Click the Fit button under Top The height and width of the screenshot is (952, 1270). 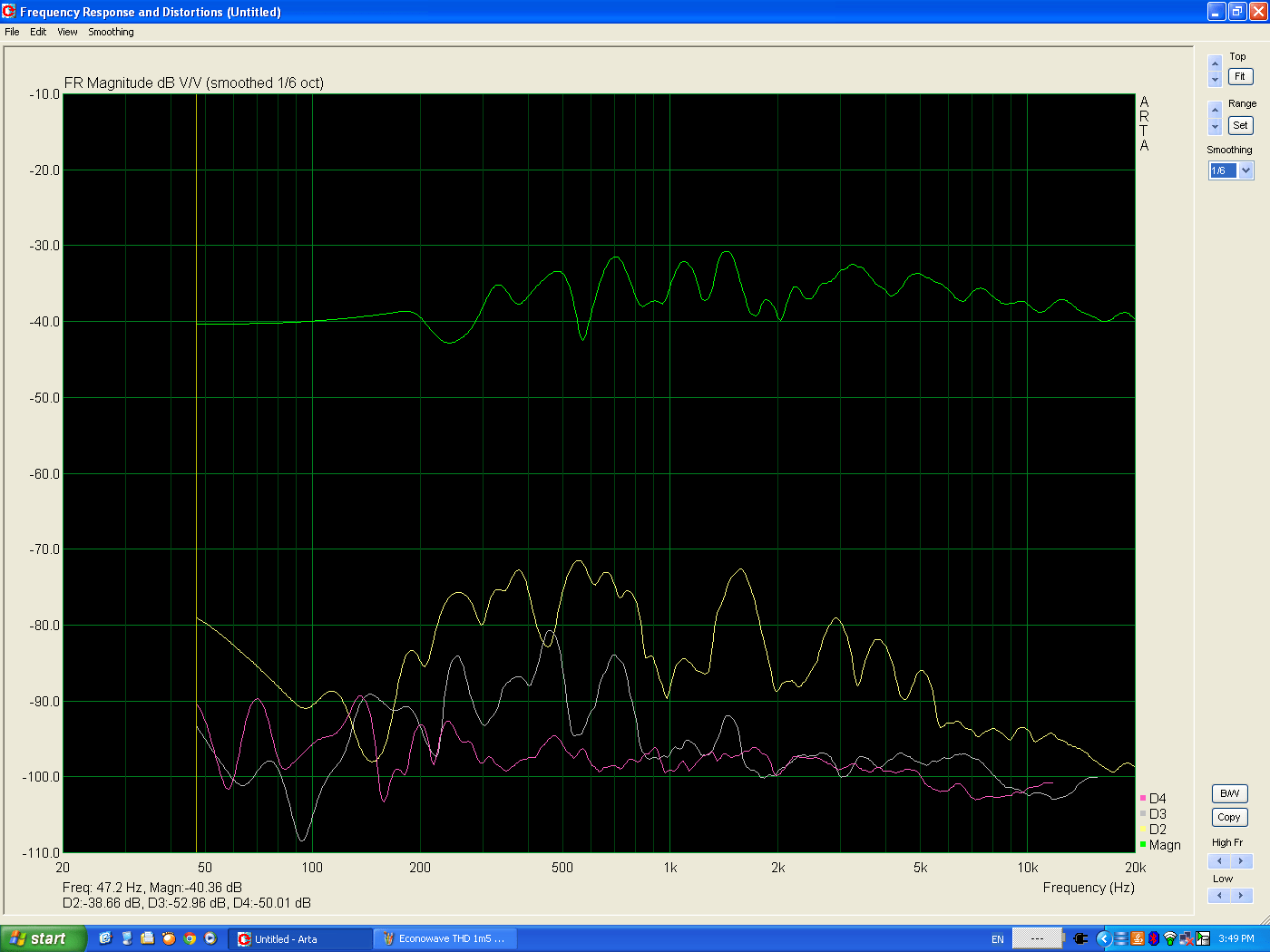coord(1240,77)
